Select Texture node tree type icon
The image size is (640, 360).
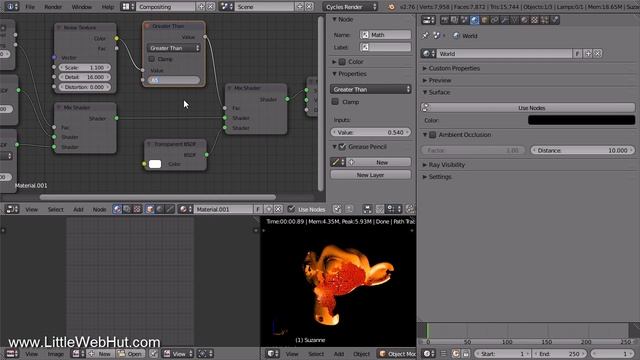point(137,209)
